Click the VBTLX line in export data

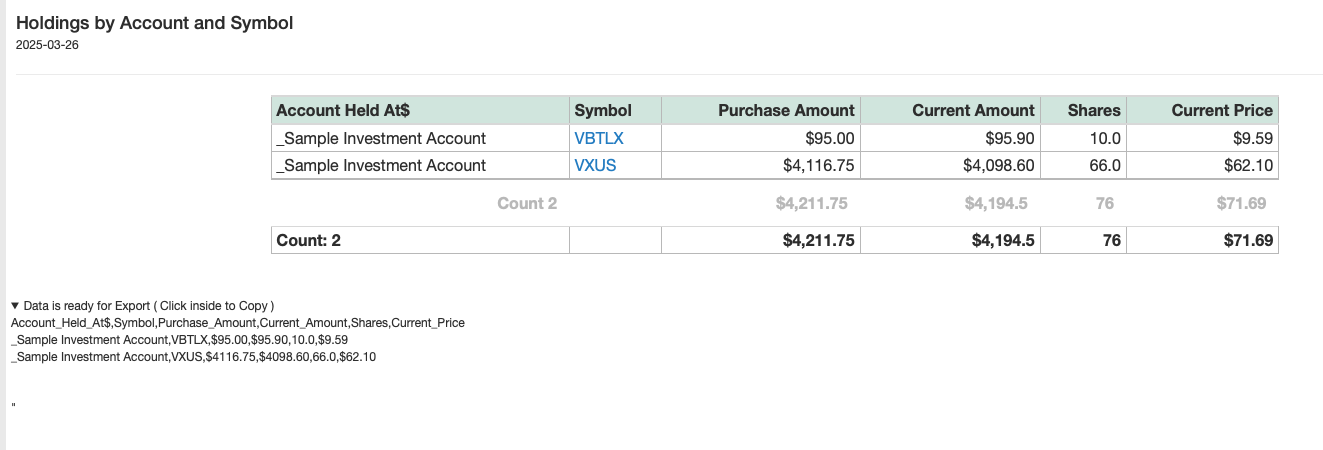point(179,340)
